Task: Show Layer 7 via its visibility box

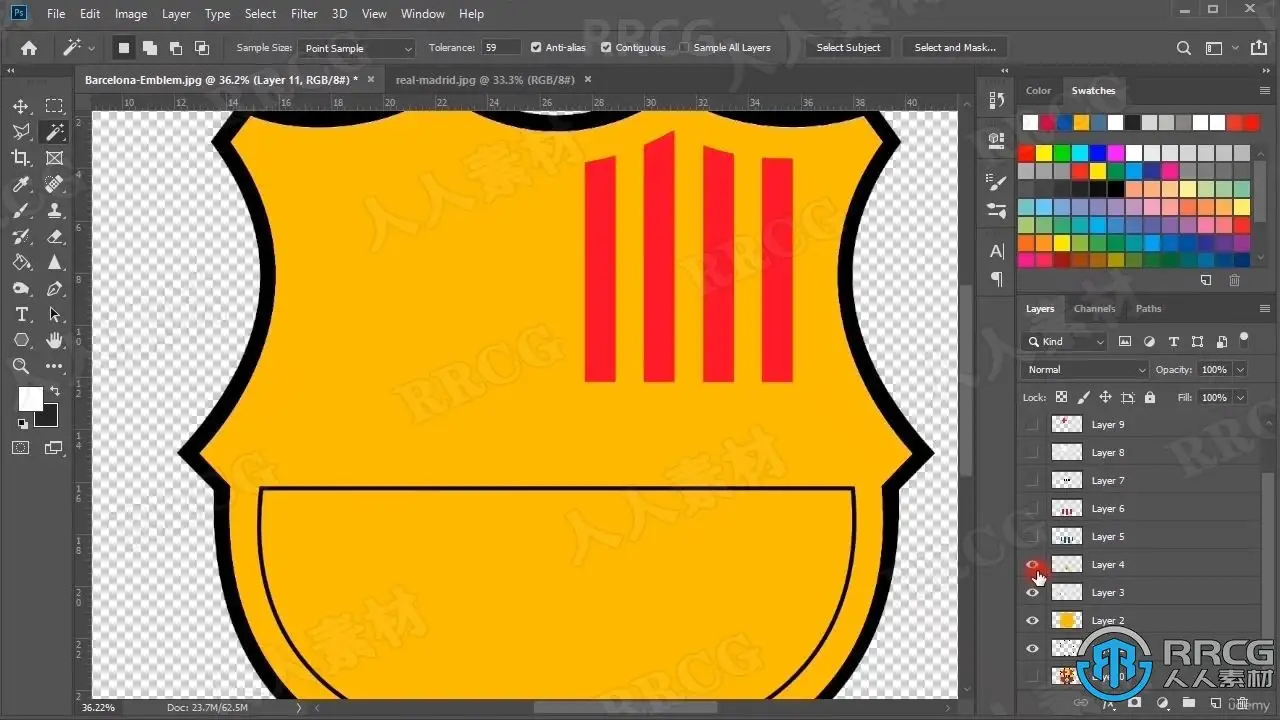Action: 1033,481
